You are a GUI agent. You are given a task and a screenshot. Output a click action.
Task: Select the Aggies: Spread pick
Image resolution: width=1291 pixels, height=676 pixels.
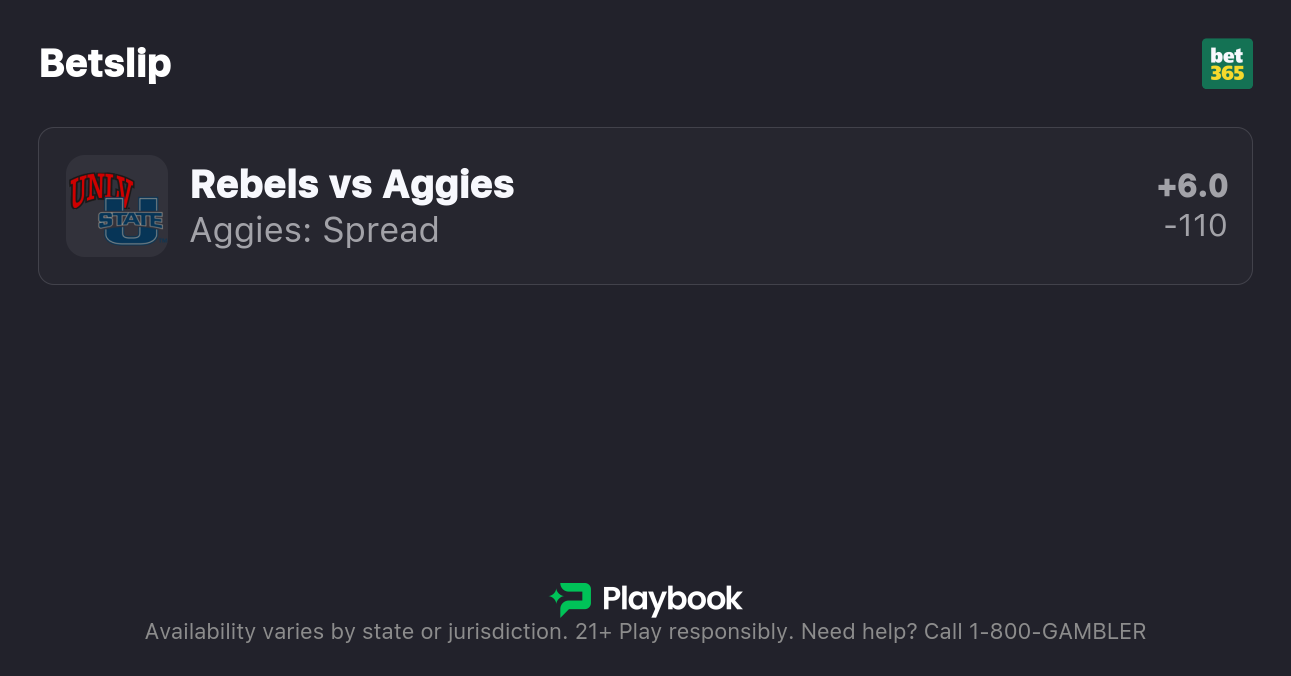pos(314,230)
